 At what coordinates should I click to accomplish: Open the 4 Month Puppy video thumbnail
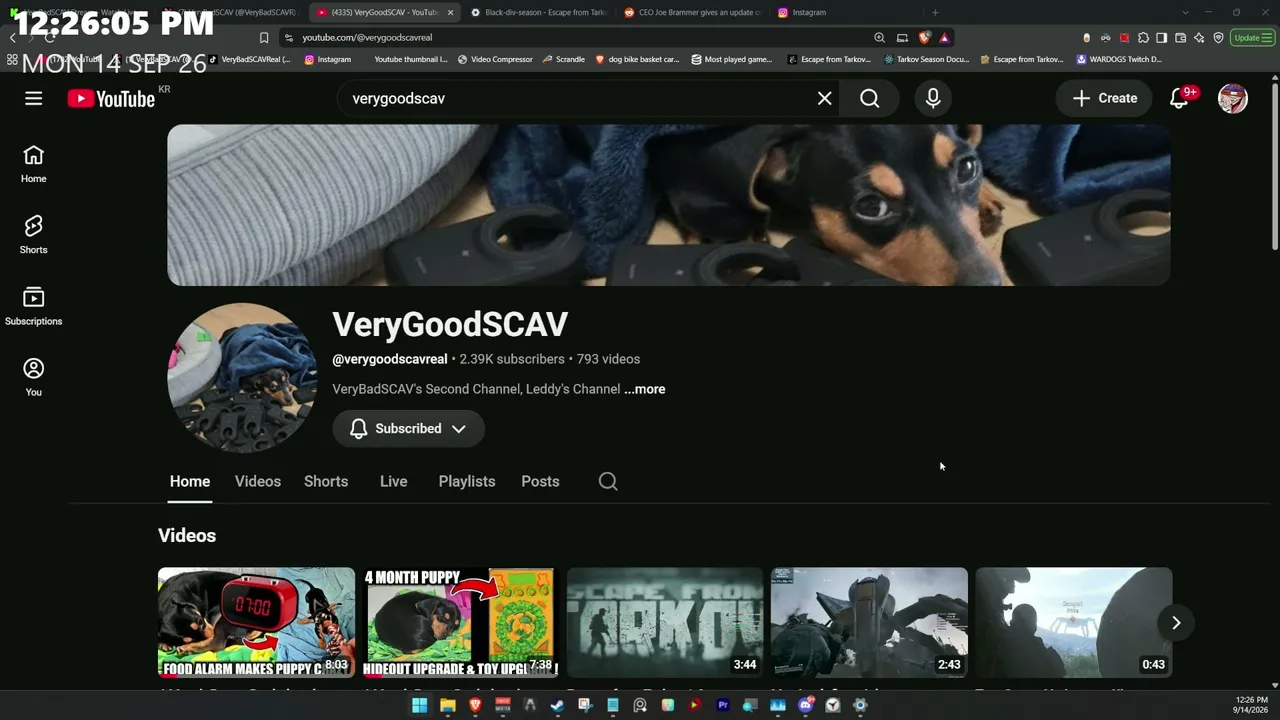[x=460, y=622]
